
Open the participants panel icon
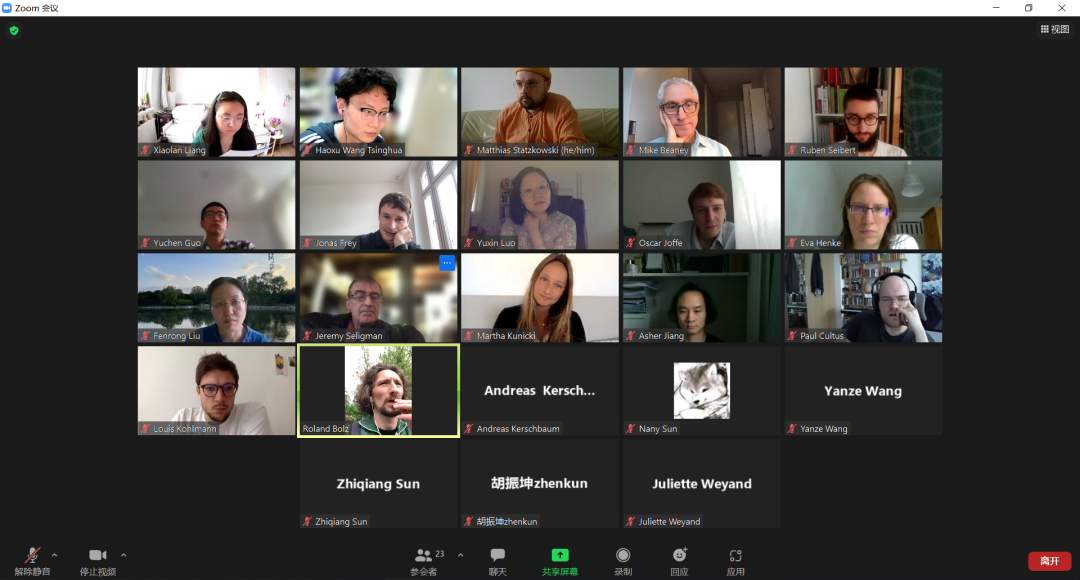click(423, 555)
